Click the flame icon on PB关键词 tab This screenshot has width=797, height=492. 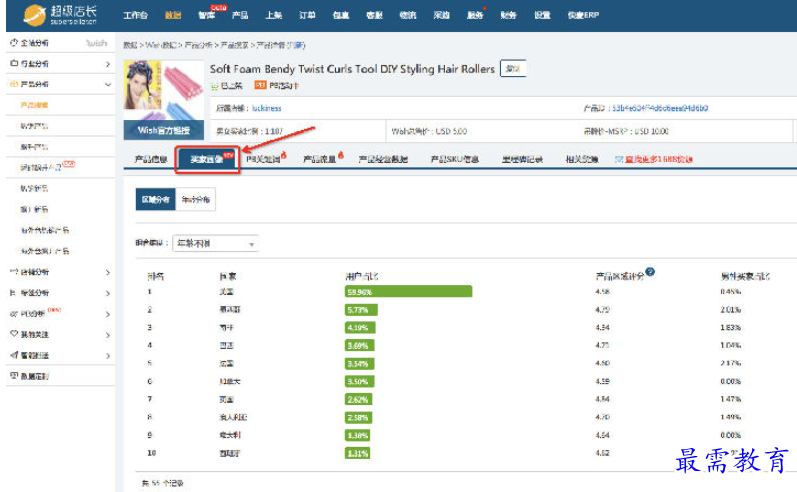(x=284, y=155)
